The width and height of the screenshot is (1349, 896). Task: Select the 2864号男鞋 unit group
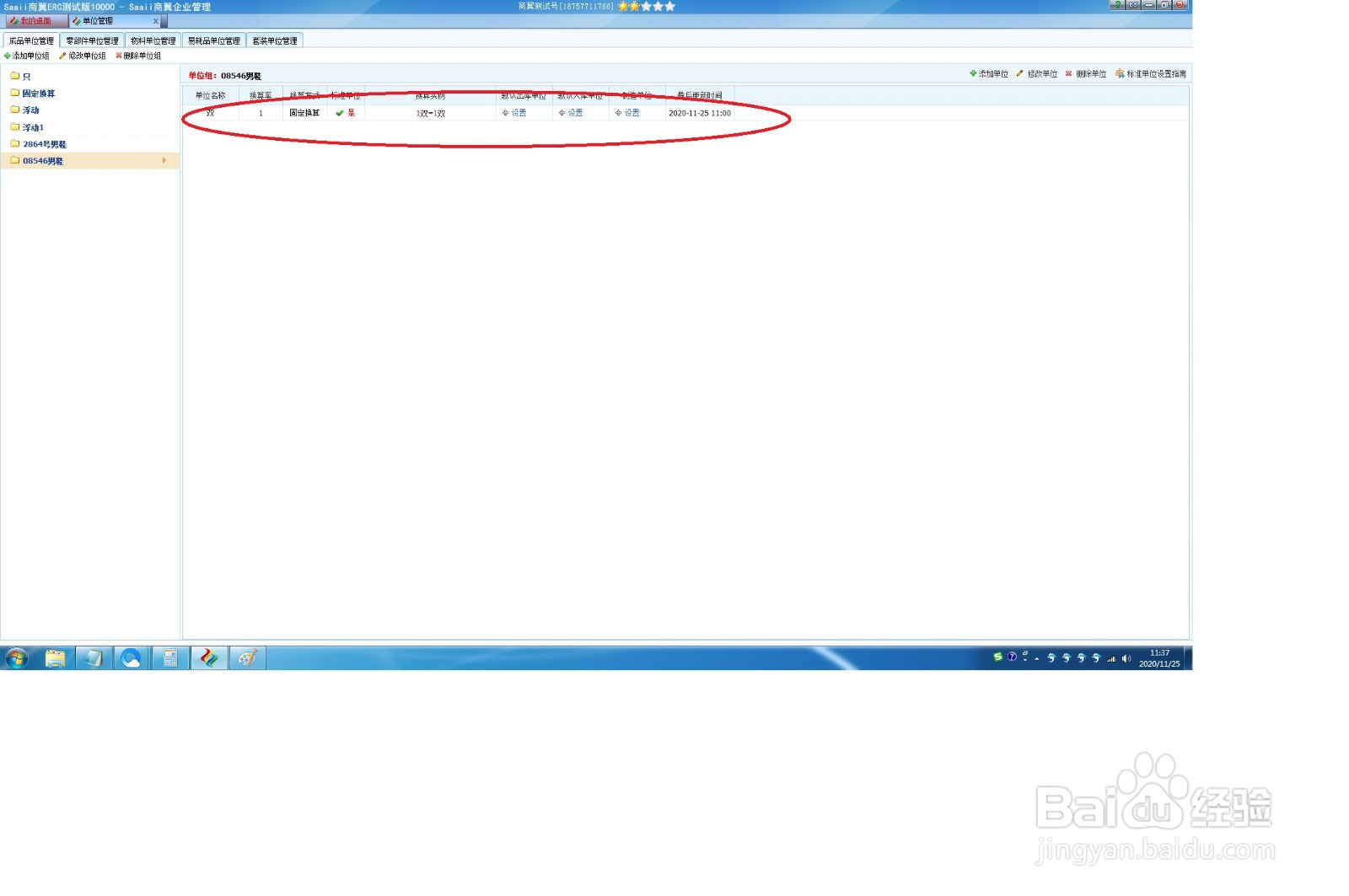point(89,144)
